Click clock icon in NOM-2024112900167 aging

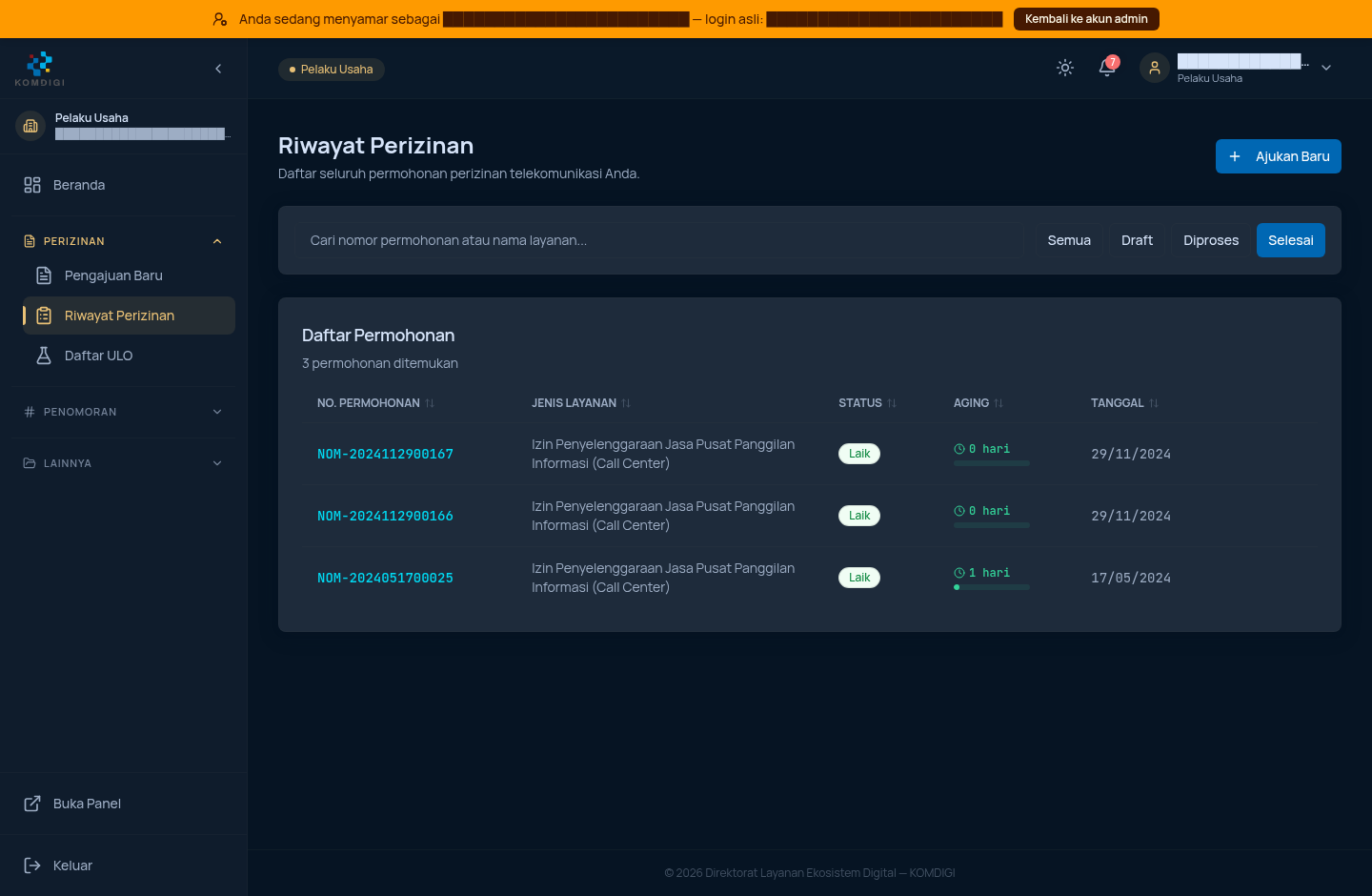click(959, 449)
